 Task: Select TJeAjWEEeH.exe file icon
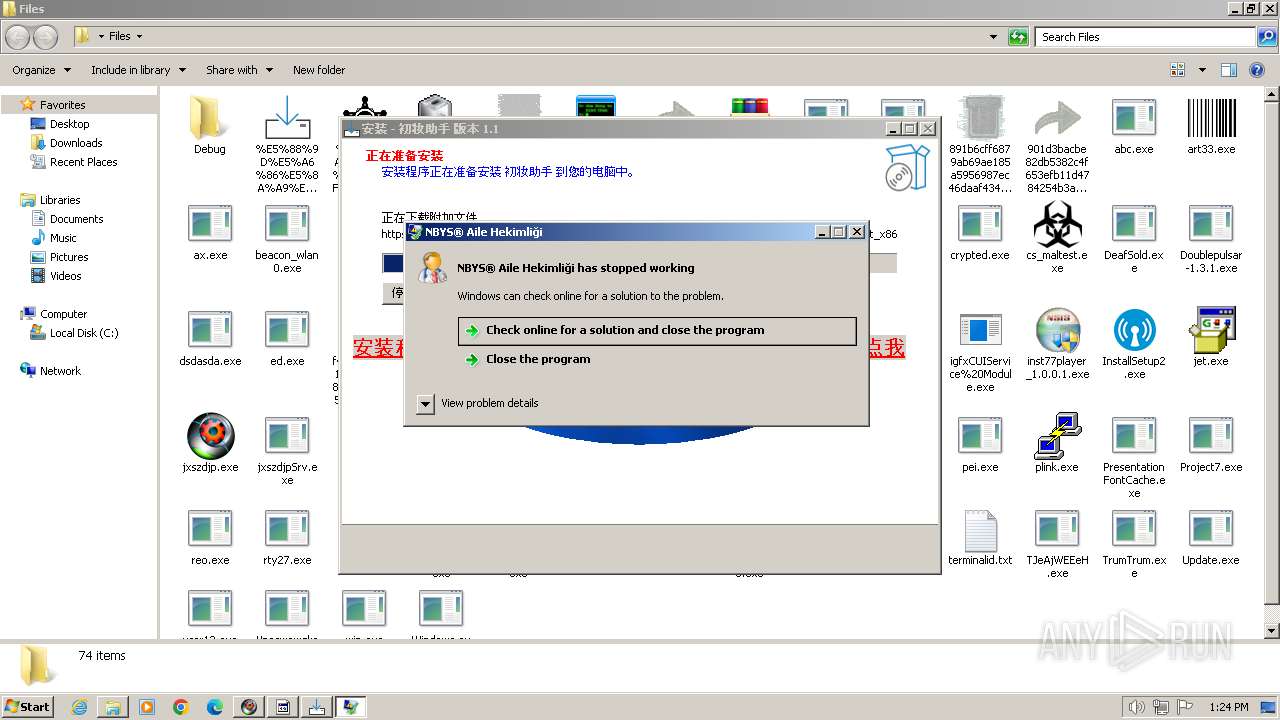click(1057, 530)
